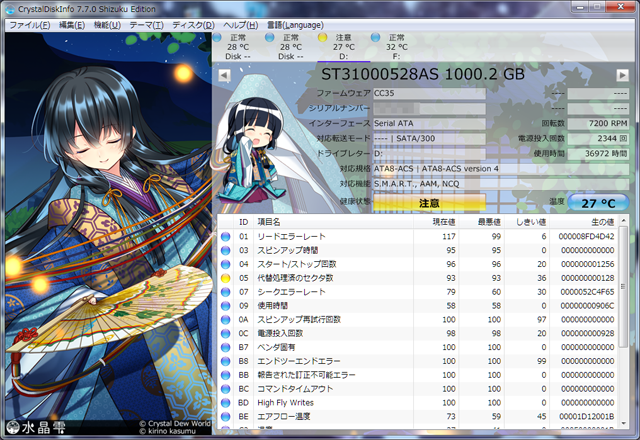Select the エアフロー温度 row name
This screenshot has width=640, height=440.
(284, 417)
